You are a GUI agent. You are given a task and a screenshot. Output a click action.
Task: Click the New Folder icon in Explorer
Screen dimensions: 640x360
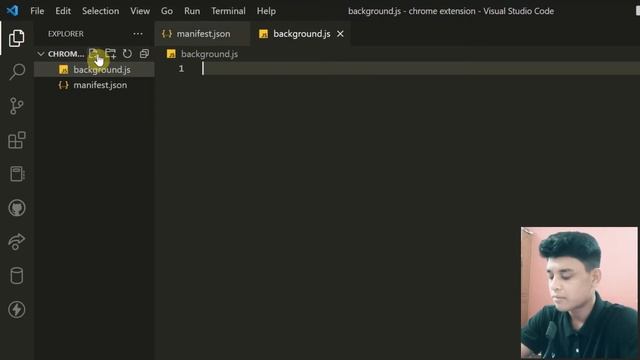tap(110, 53)
